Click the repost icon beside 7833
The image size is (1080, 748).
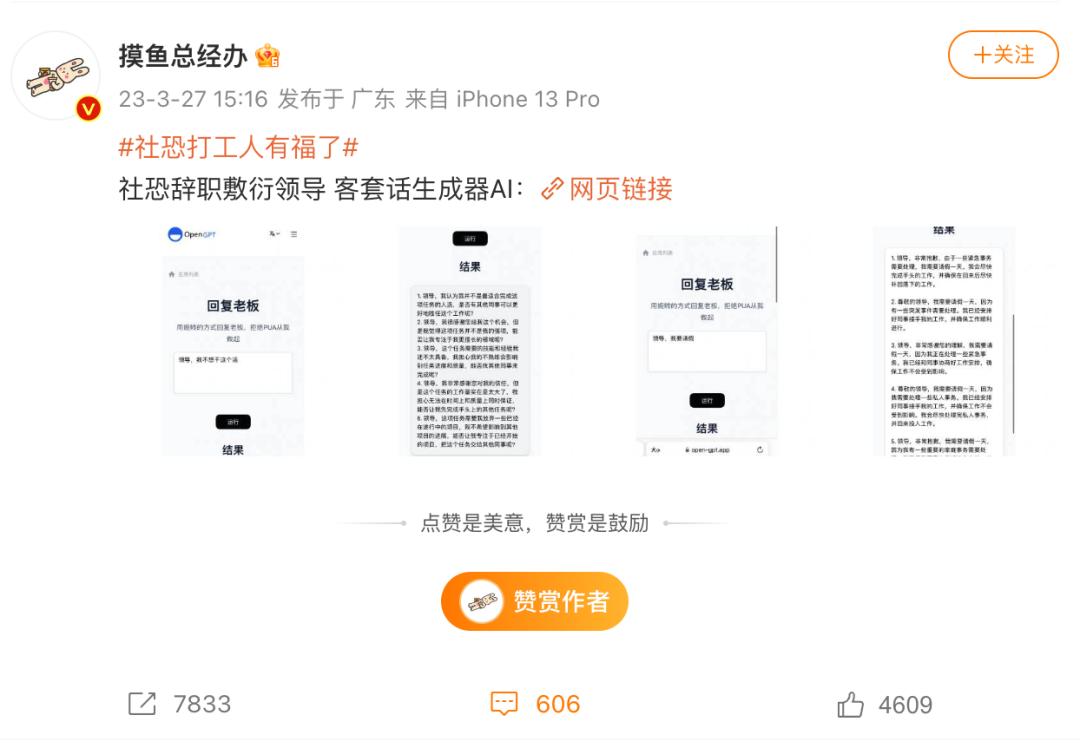143,704
